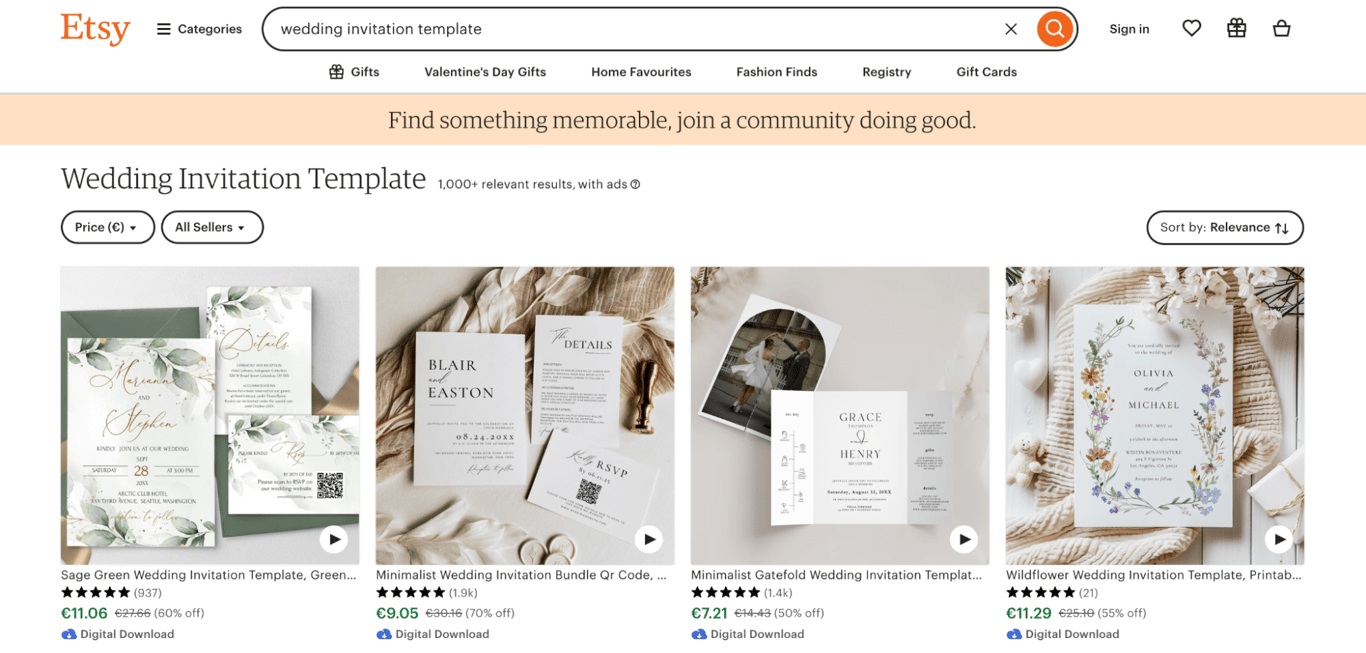The width and height of the screenshot is (1366, 653).
Task: Play the Sage Green invitation listing video
Action: [334, 538]
